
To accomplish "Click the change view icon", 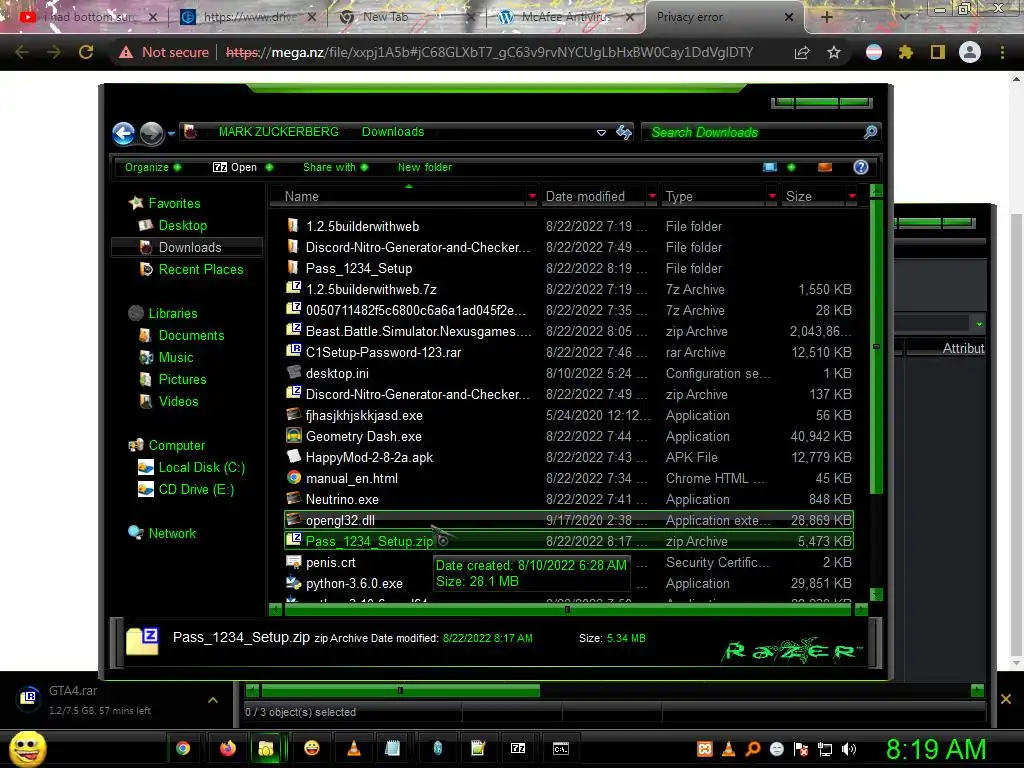I will pos(770,167).
